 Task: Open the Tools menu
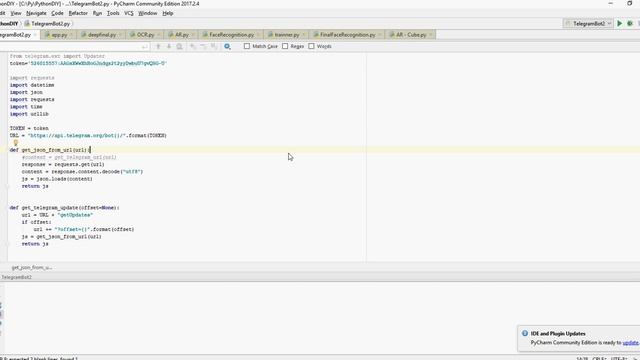113,13
